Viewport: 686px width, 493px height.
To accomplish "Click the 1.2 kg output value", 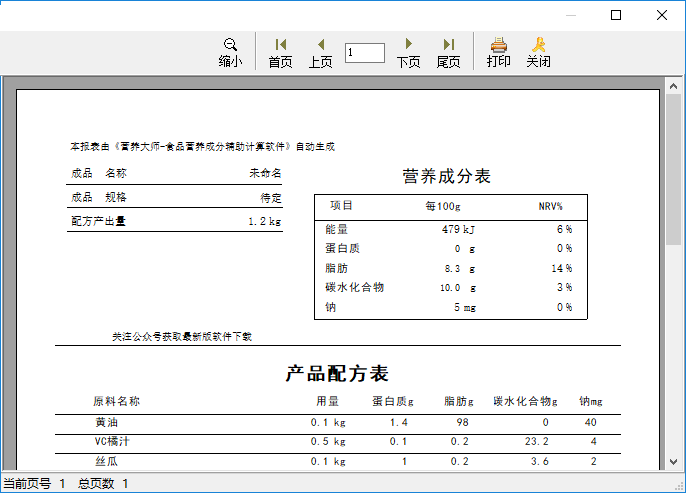I will tap(265, 221).
